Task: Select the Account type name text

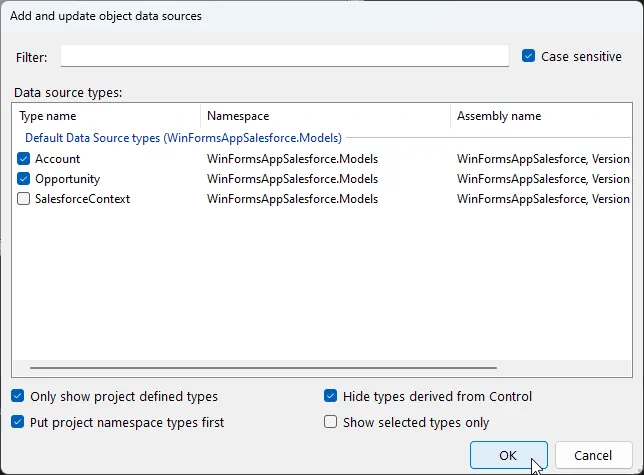Action: coord(58,159)
